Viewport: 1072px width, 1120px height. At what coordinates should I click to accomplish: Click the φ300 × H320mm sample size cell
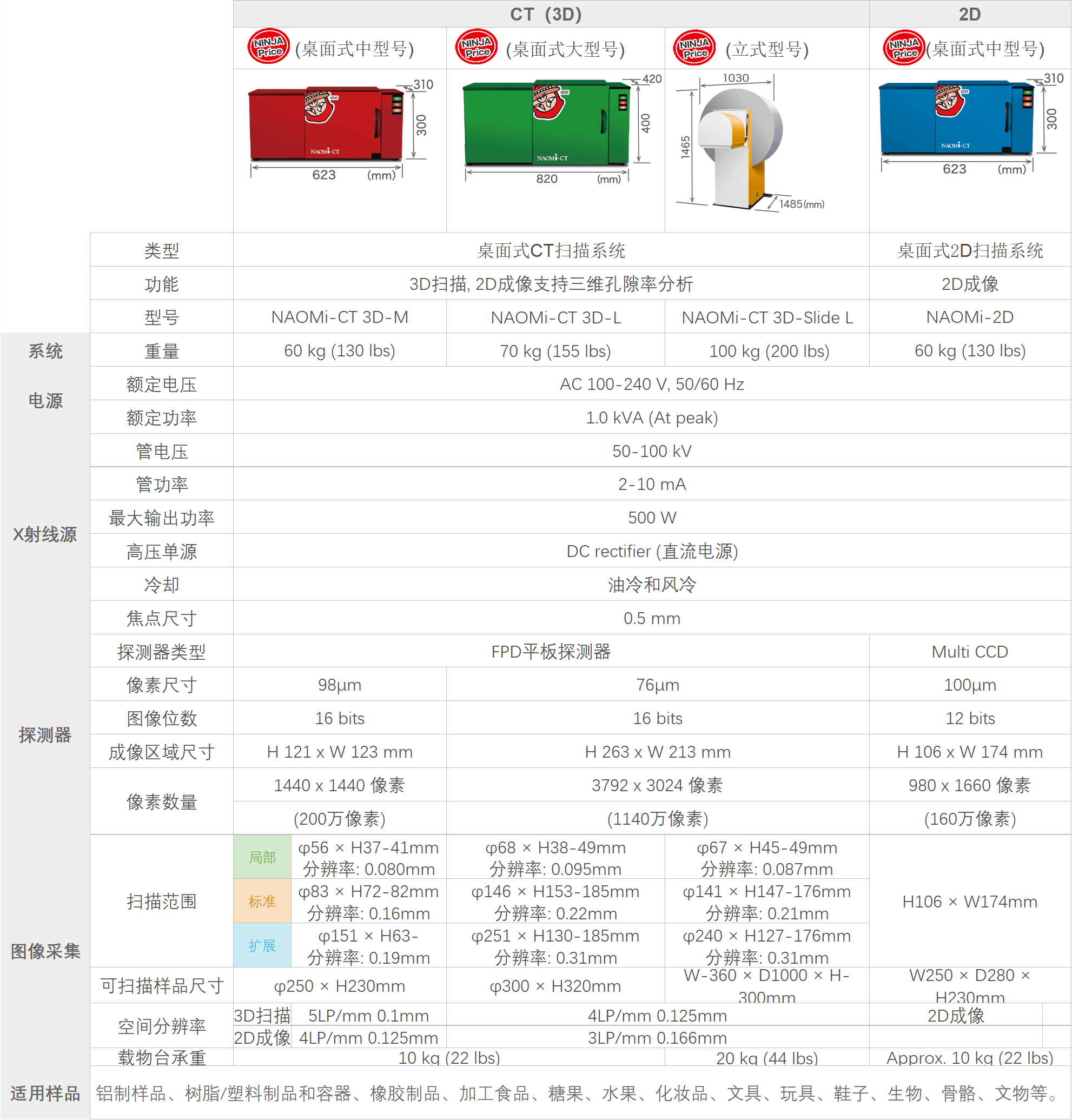[x=555, y=986]
